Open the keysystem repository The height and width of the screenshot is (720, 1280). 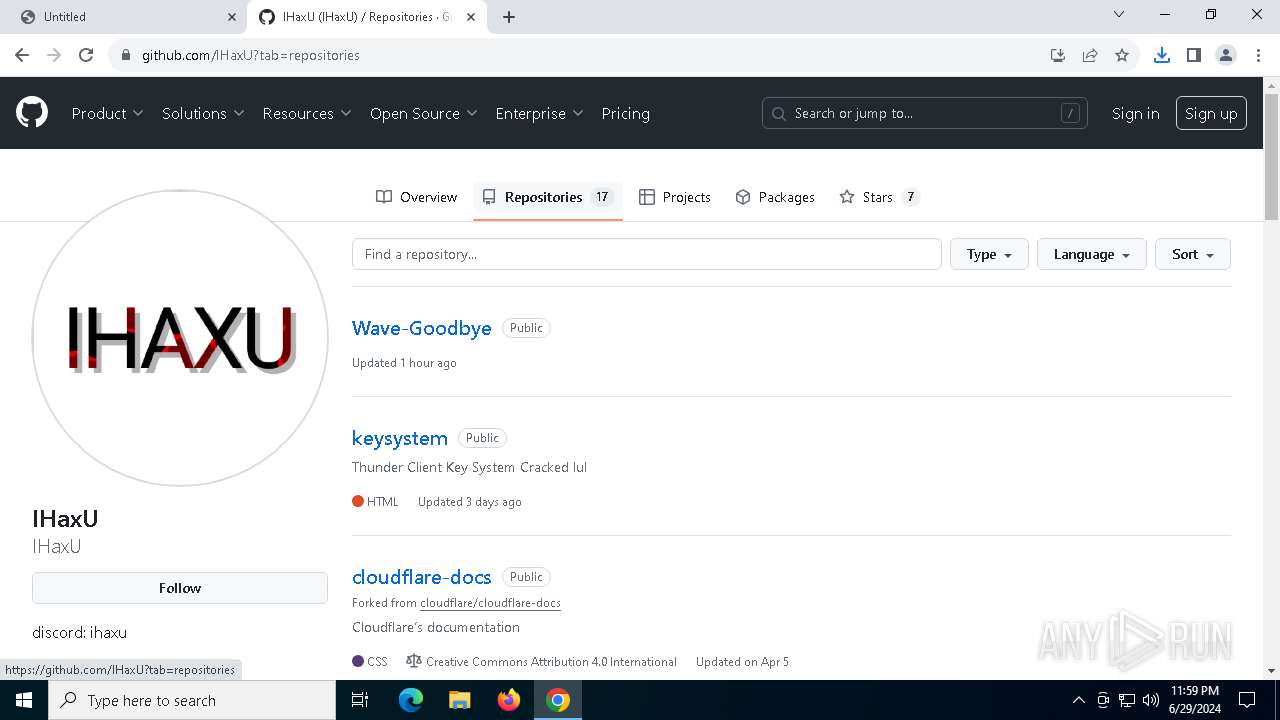pos(400,438)
